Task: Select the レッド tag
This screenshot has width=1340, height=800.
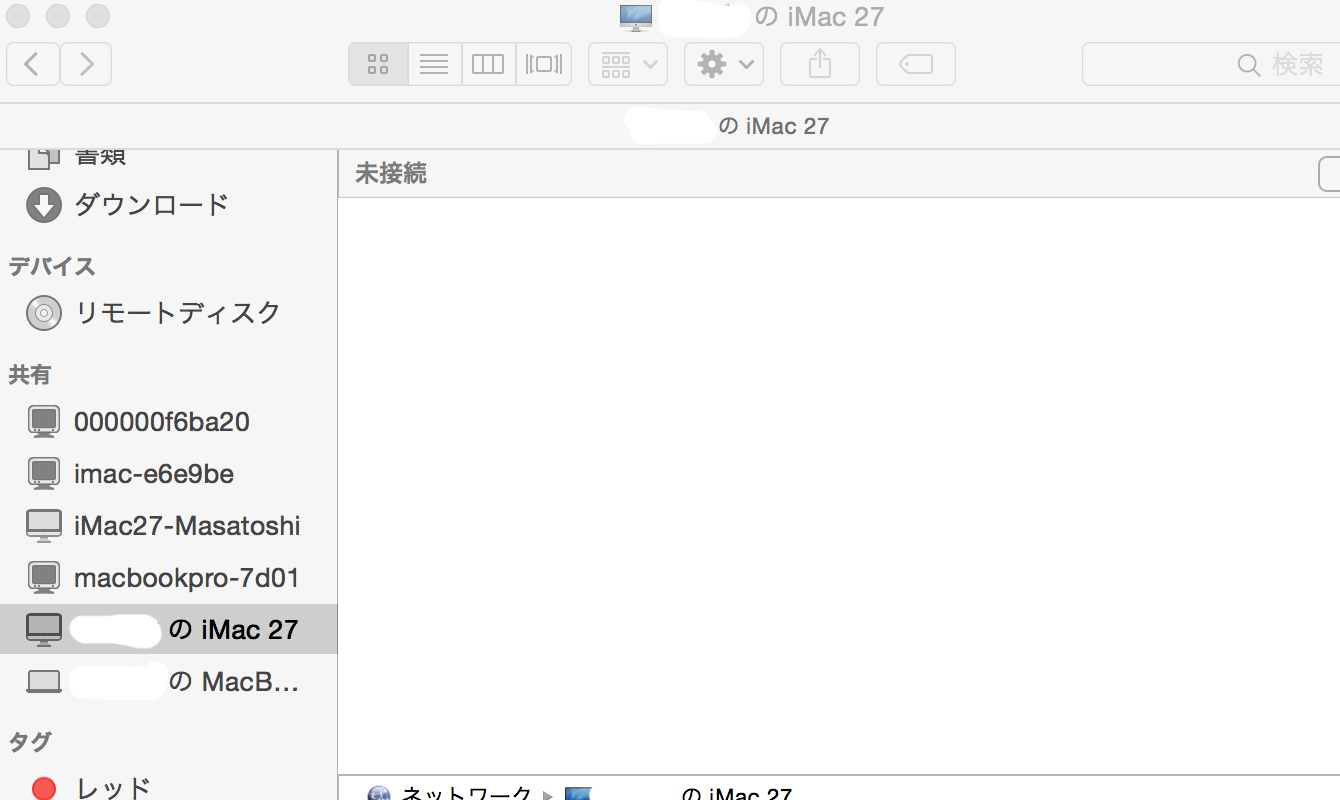Action: (x=169, y=788)
